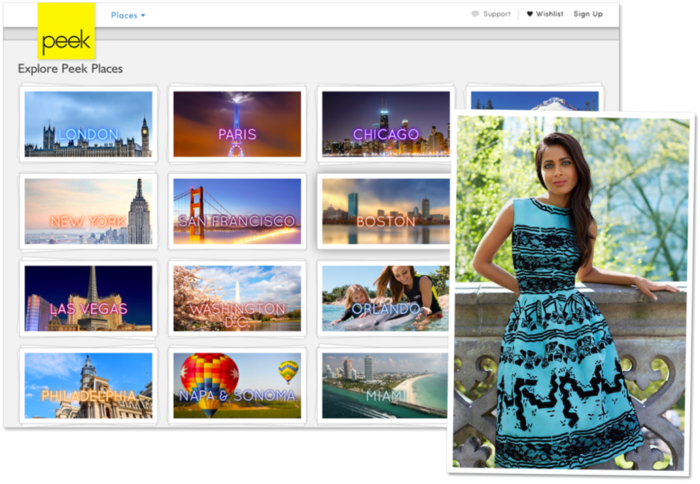Select the London place card

88,124
